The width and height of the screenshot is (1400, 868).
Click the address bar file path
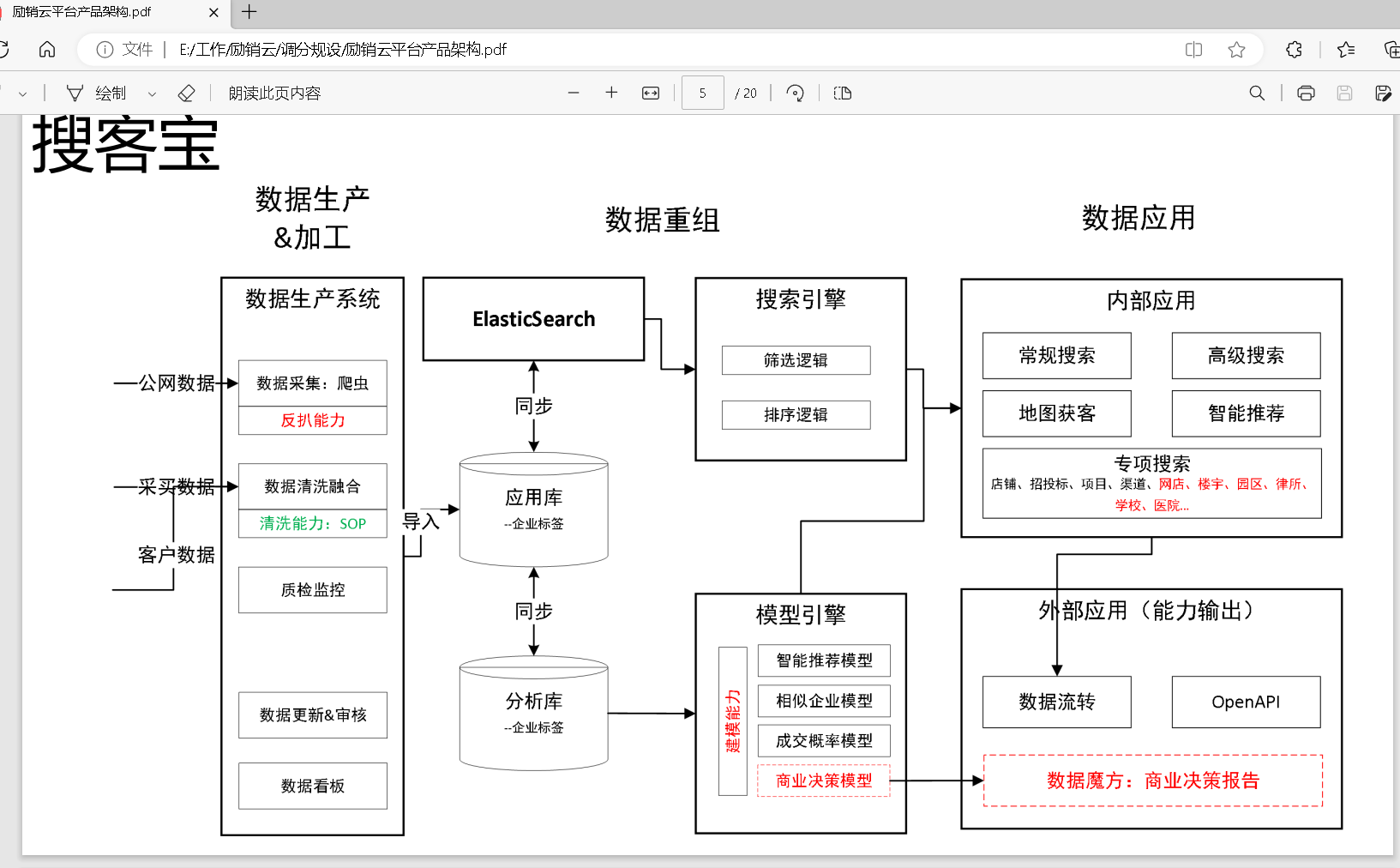pos(343,50)
